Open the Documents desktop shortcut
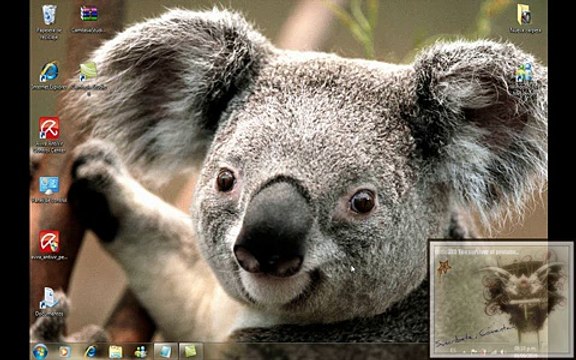The image size is (576, 360). tap(49, 298)
